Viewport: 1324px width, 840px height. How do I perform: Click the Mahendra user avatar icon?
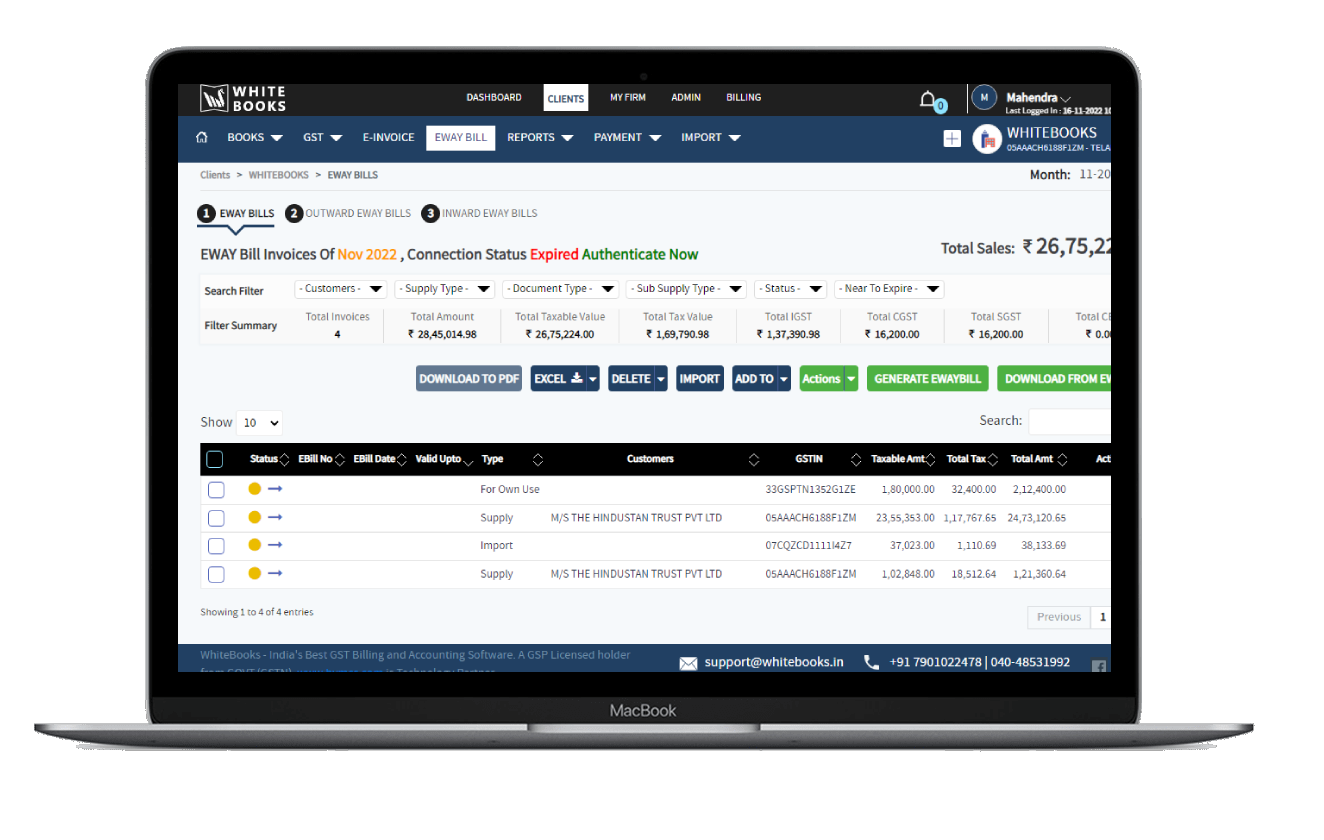point(984,98)
